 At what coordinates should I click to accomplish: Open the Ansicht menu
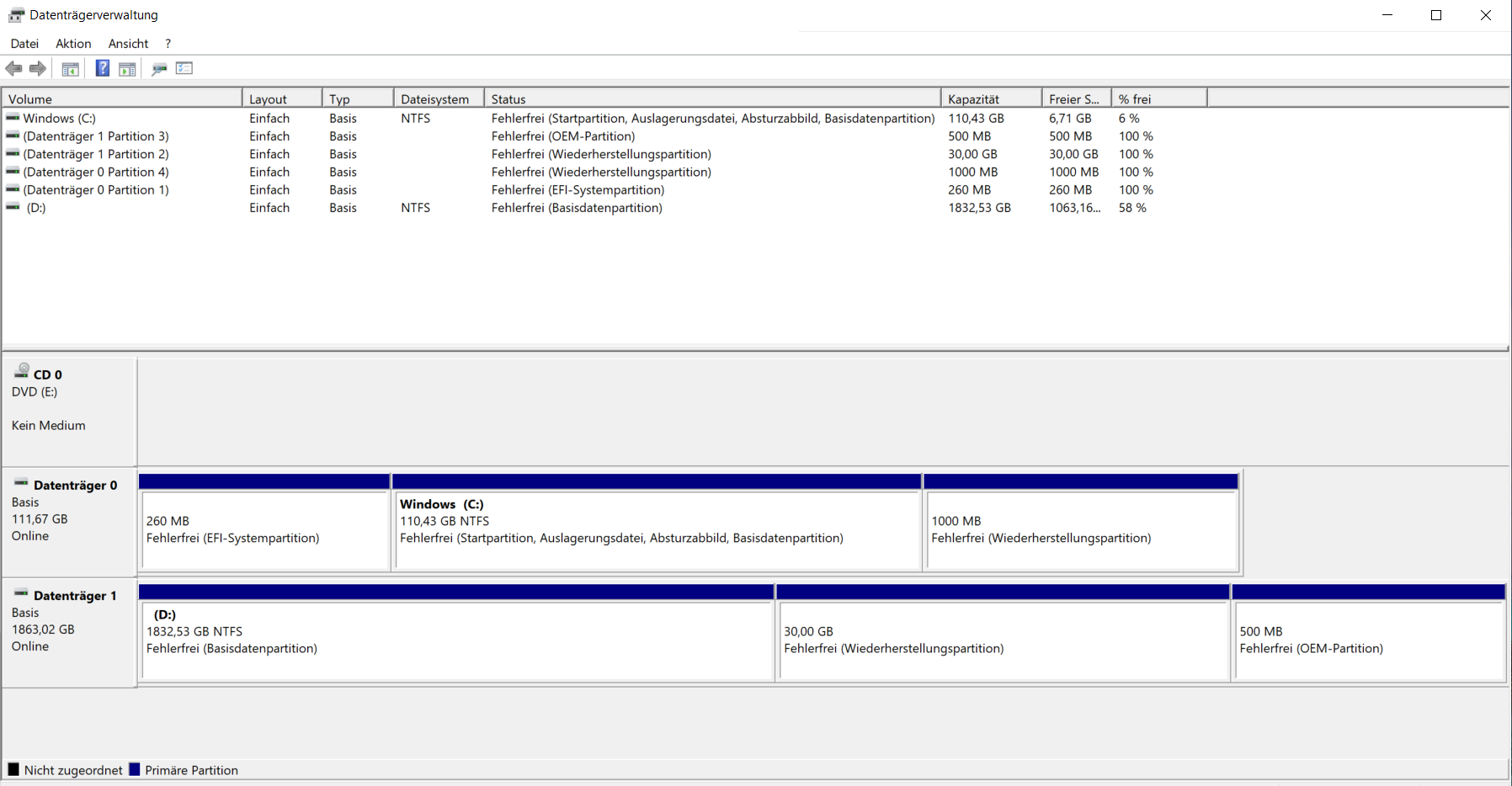point(128,44)
